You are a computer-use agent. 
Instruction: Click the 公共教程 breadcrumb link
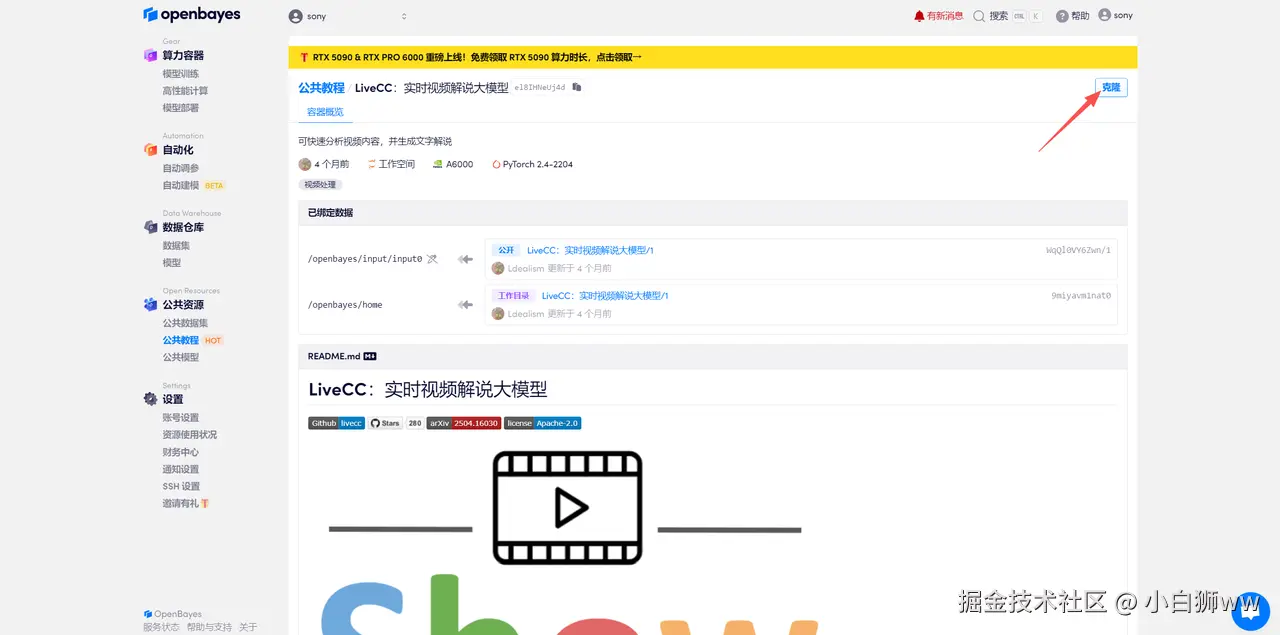[321, 88]
